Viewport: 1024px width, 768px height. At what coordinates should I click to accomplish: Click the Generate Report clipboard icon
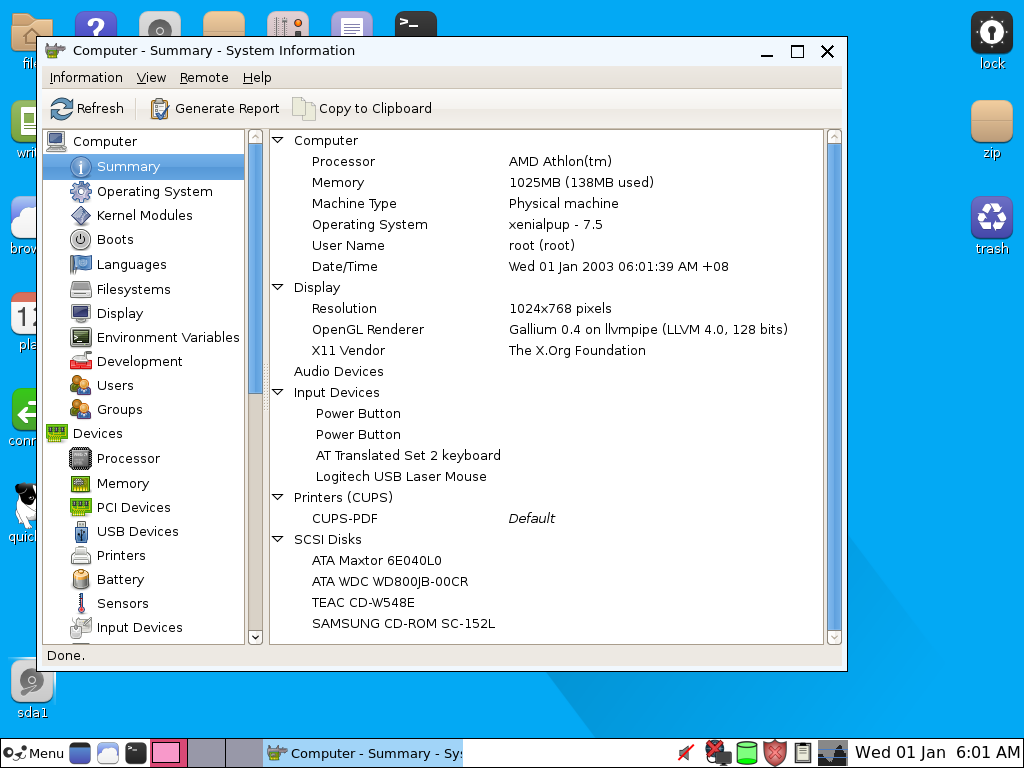pyautogui.click(x=159, y=108)
